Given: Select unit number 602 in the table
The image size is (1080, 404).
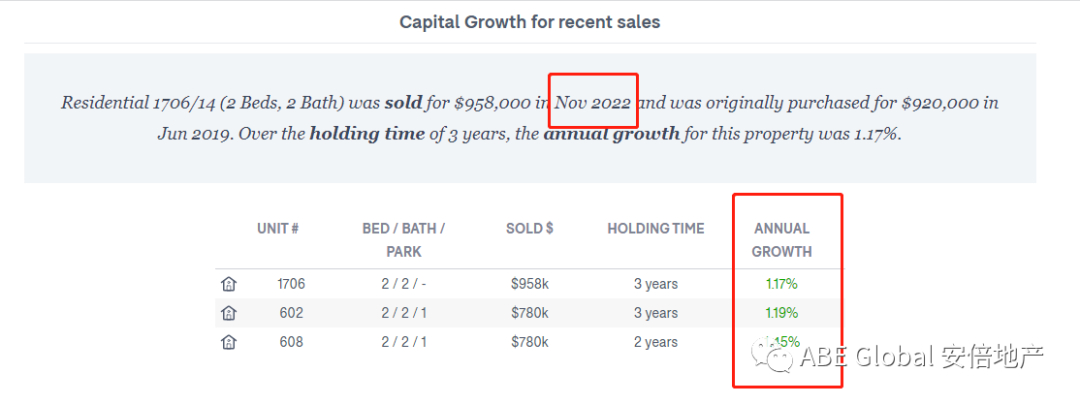Looking at the screenshot, I should [x=291, y=313].
